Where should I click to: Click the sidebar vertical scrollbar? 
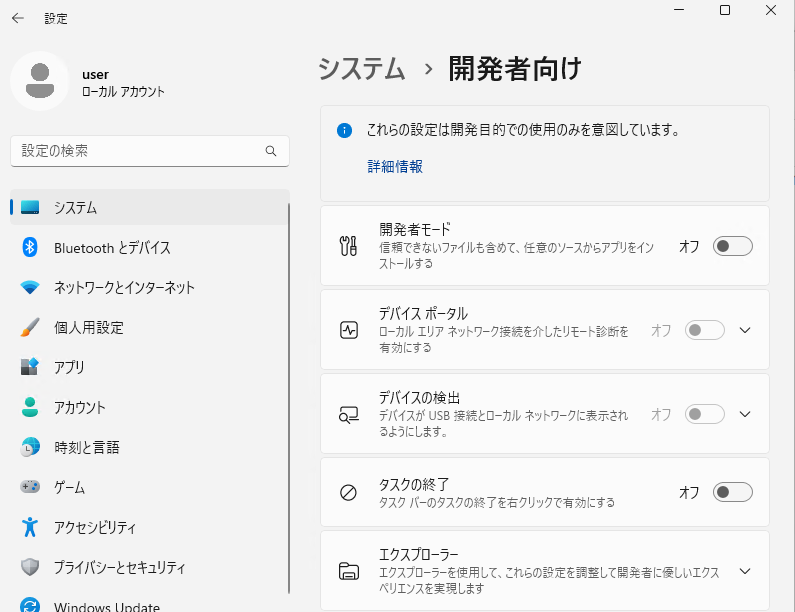(289, 400)
